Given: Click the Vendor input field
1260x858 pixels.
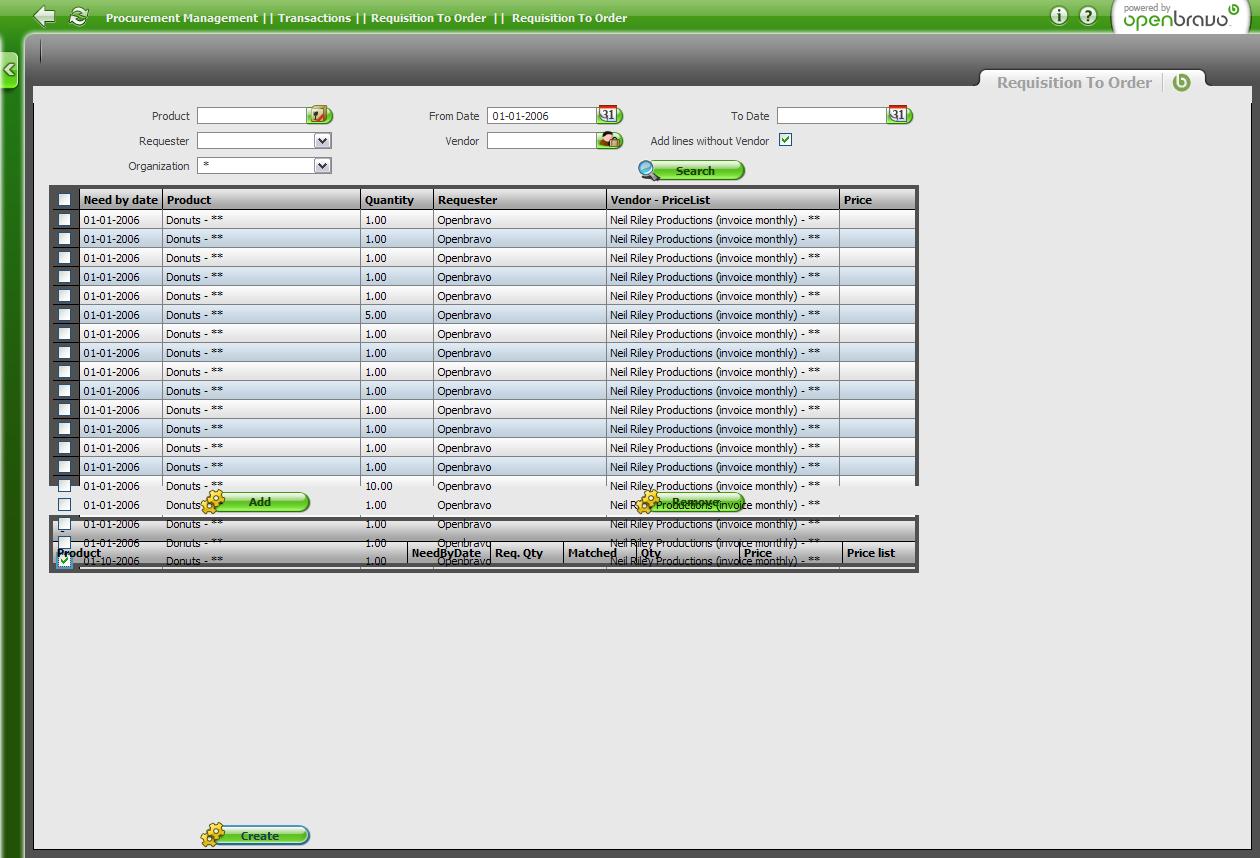Looking at the screenshot, I should pos(542,141).
